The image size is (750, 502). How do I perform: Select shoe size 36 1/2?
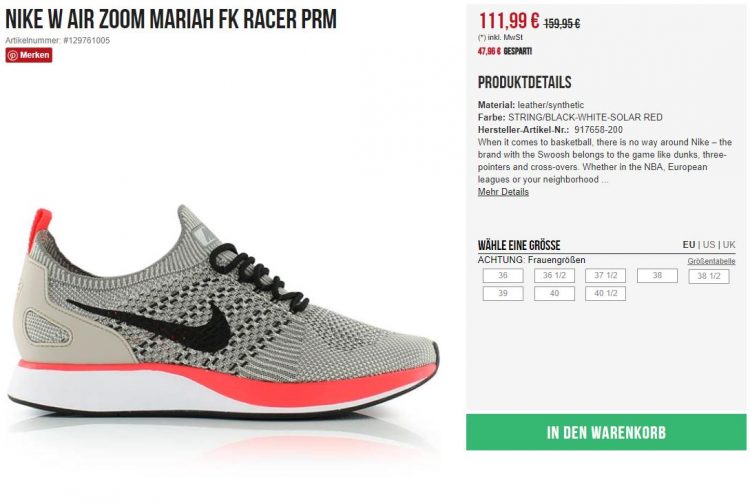[554, 275]
